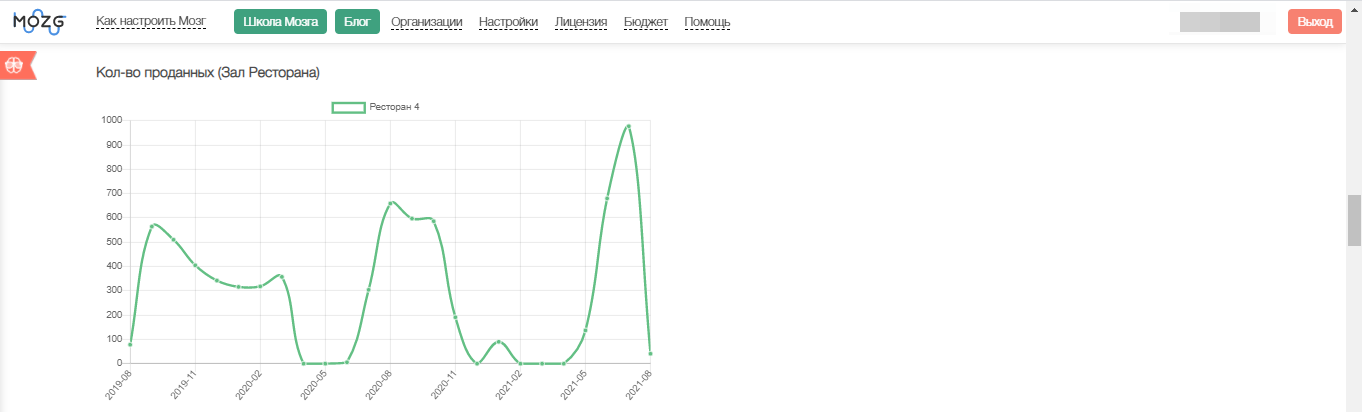Click the vertical page scrollbar thumb

[1354, 220]
